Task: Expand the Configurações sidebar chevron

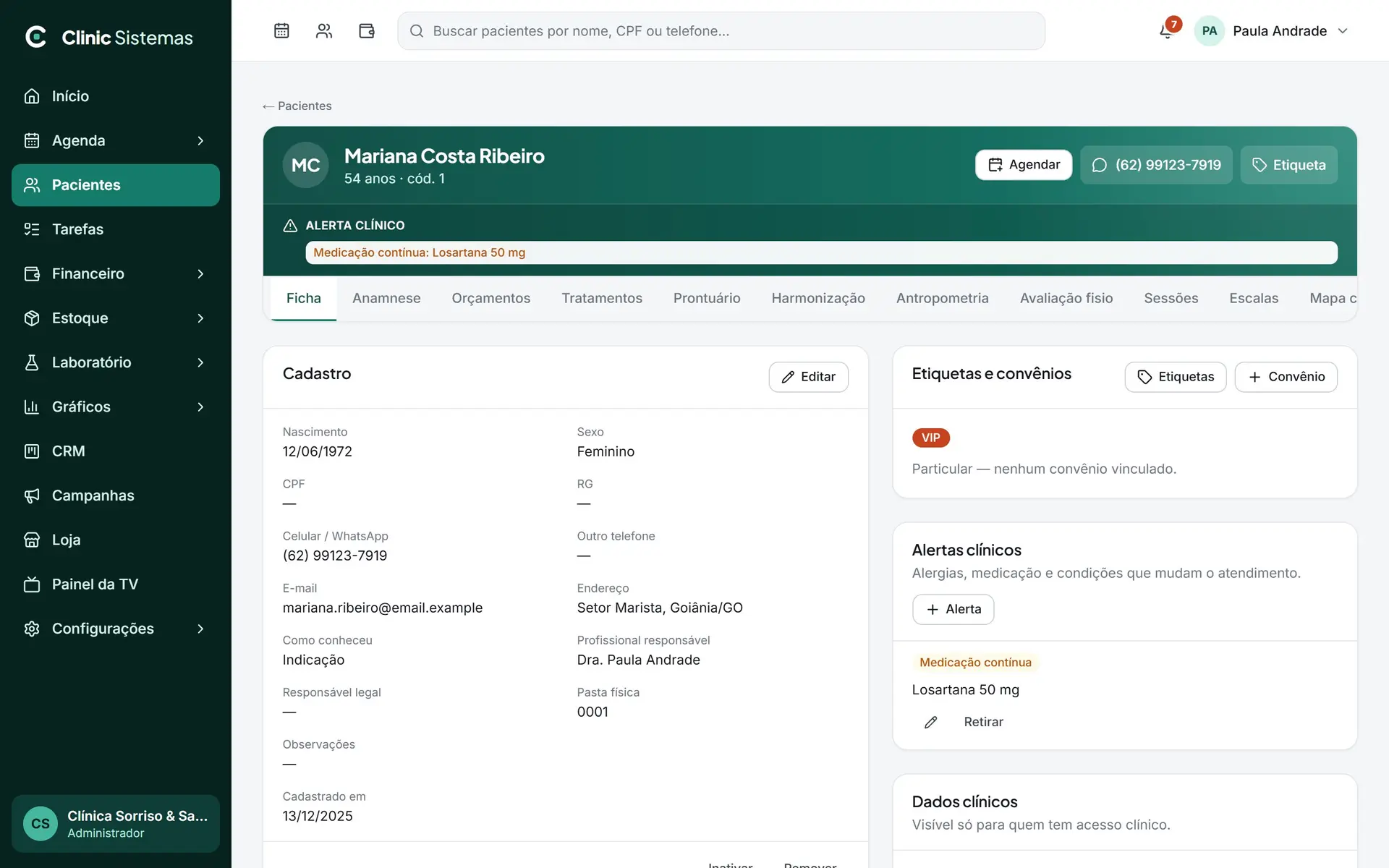Action: 200,629
